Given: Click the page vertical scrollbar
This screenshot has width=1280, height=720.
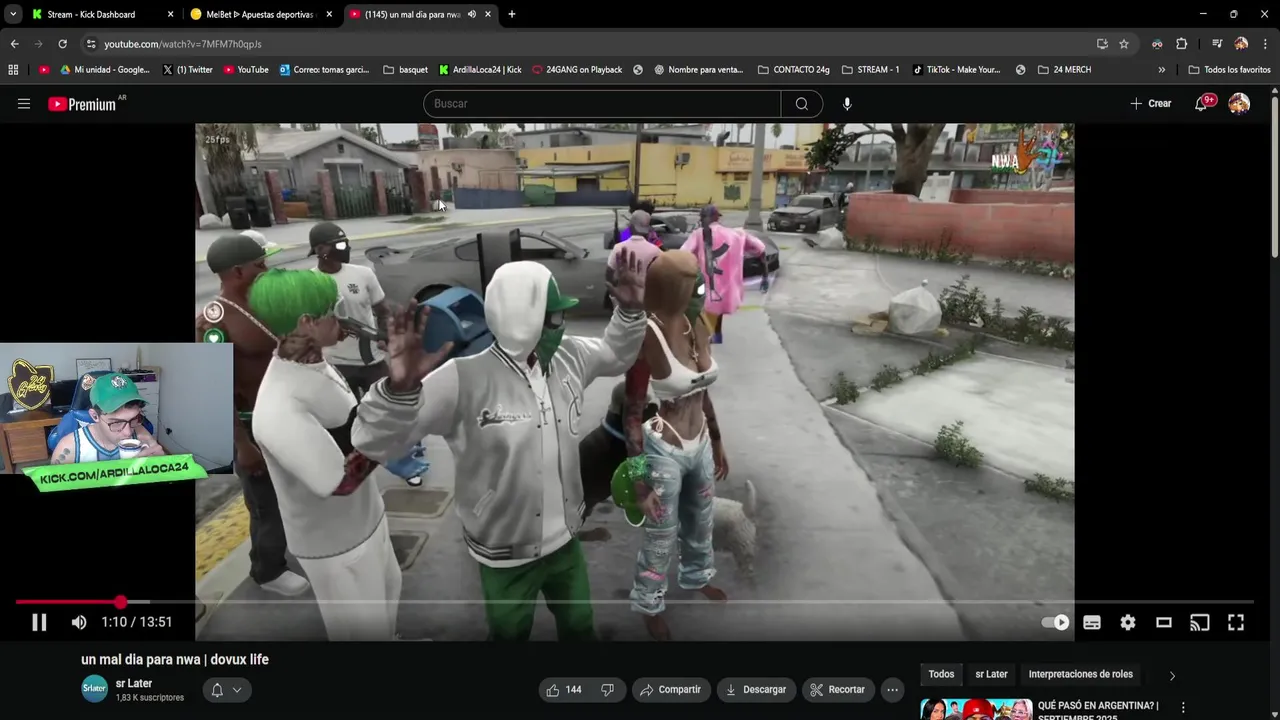Looking at the screenshot, I should point(1275,175).
